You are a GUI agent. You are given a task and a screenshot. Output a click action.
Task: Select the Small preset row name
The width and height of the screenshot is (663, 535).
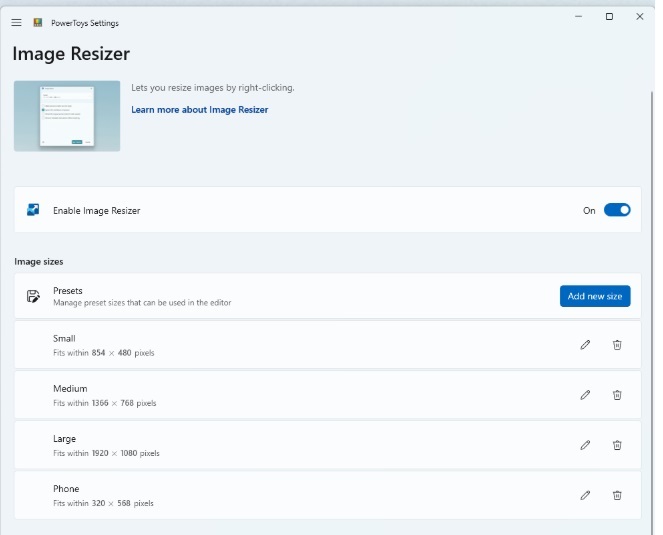(64, 338)
